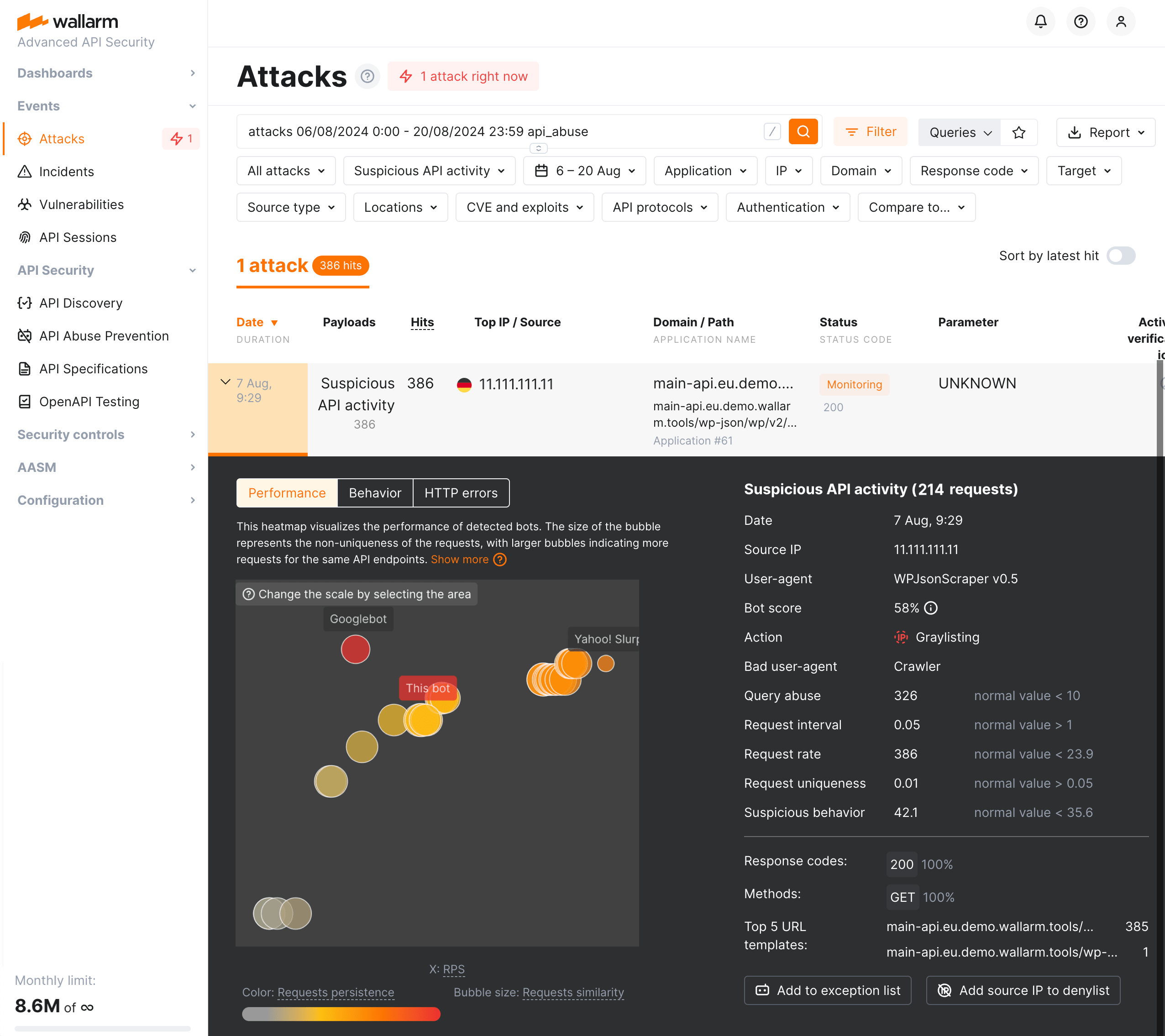
Task: Open Vulnerabilities from the sidebar icon
Action: (x=25, y=204)
